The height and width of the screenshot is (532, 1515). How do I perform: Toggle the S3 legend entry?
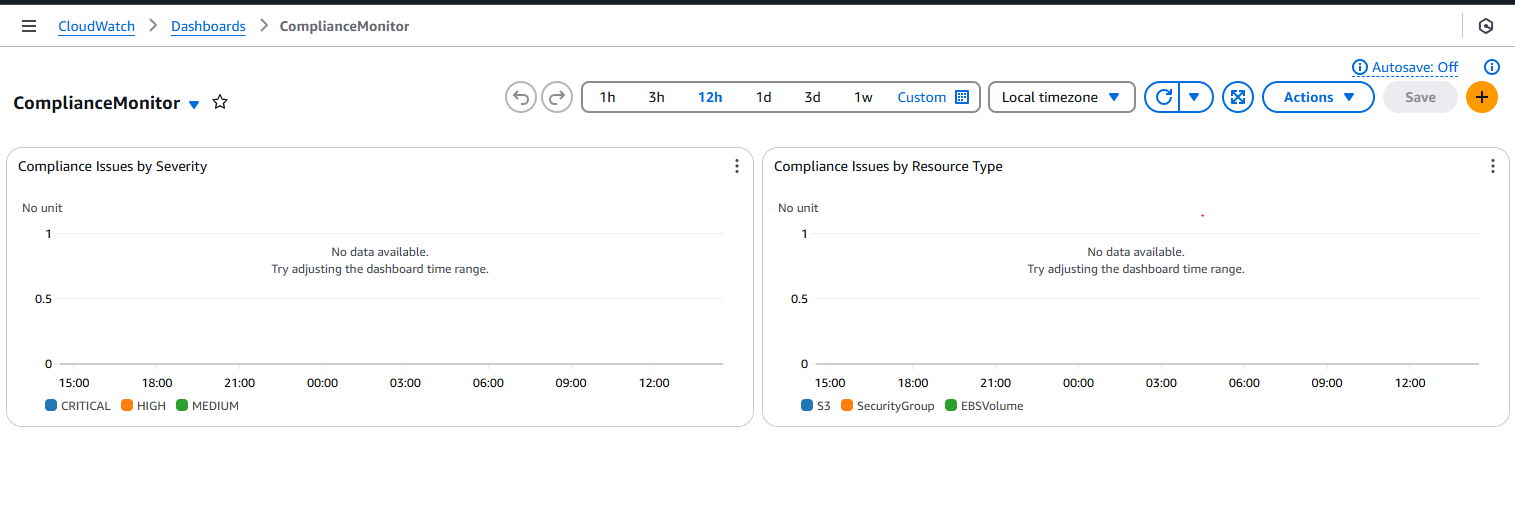click(x=816, y=406)
